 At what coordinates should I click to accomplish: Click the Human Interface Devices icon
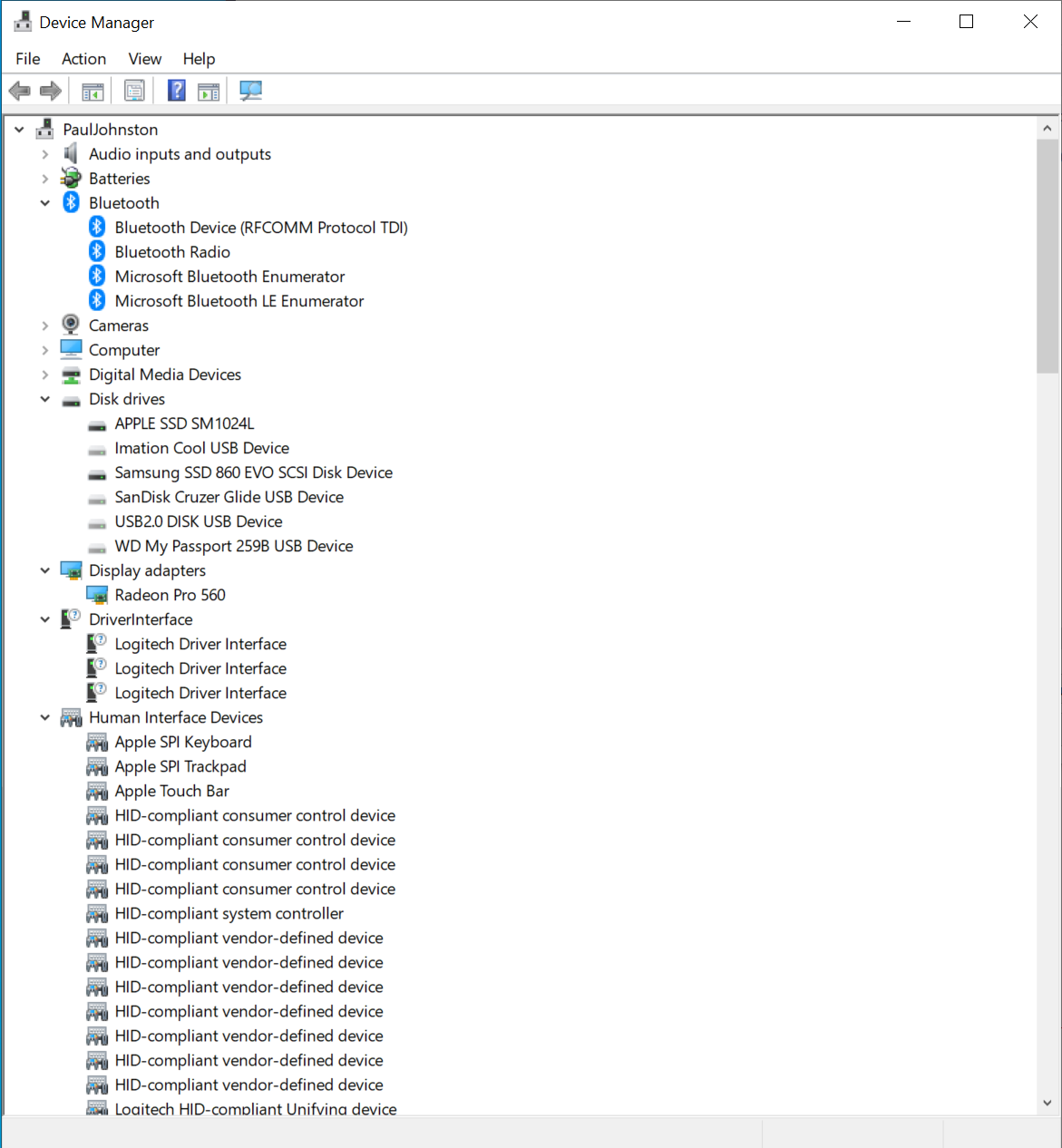pyautogui.click(x=71, y=717)
